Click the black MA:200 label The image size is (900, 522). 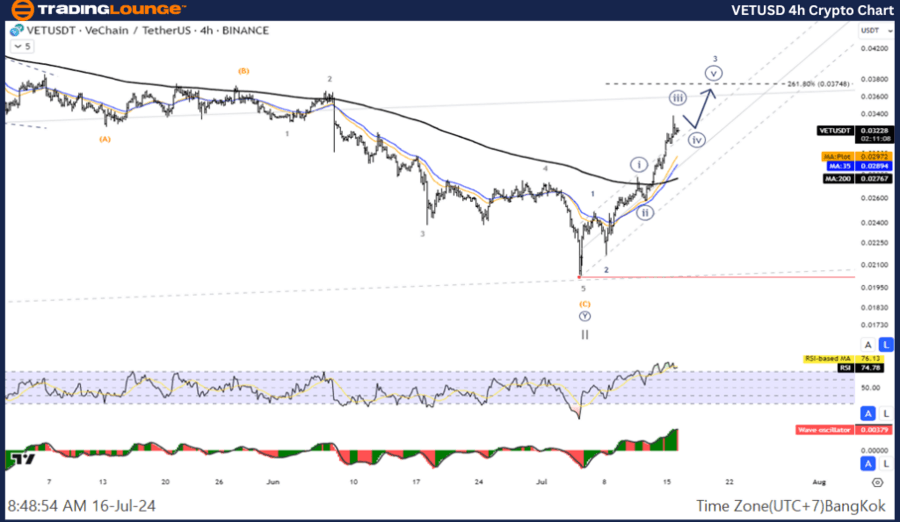pos(839,179)
